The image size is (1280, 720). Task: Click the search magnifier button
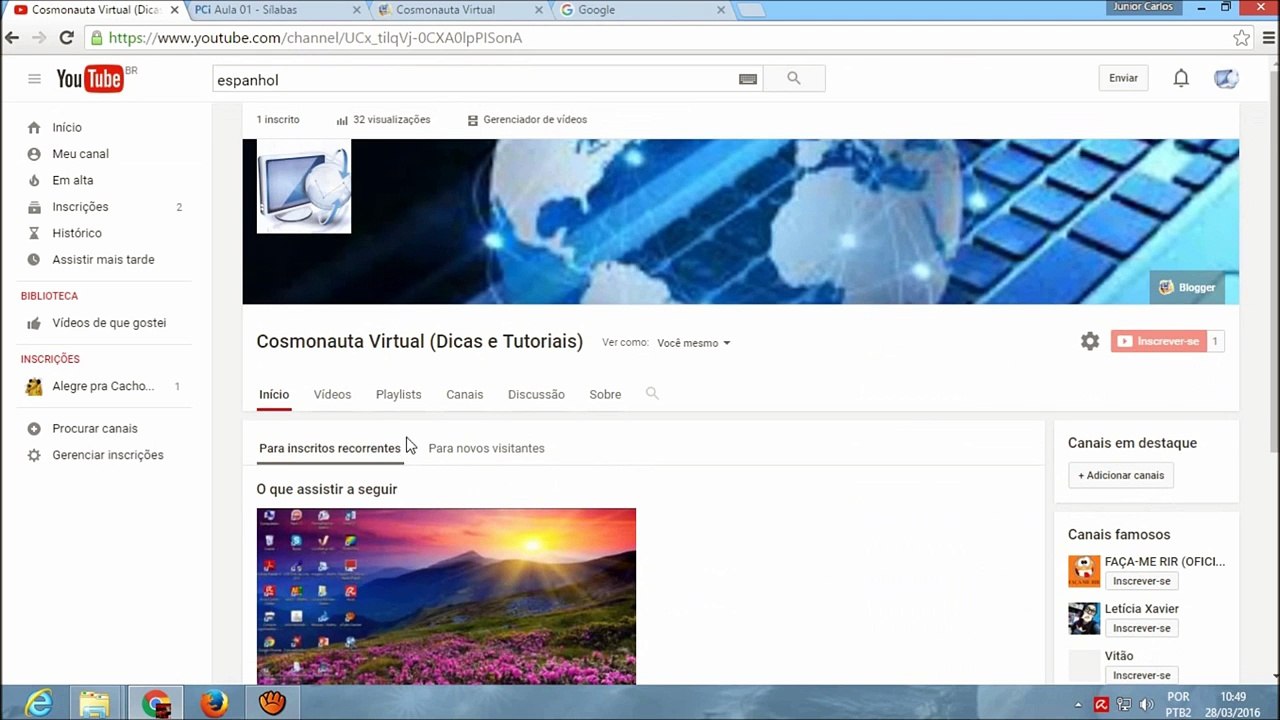pyautogui.click(x=794, y=79)
